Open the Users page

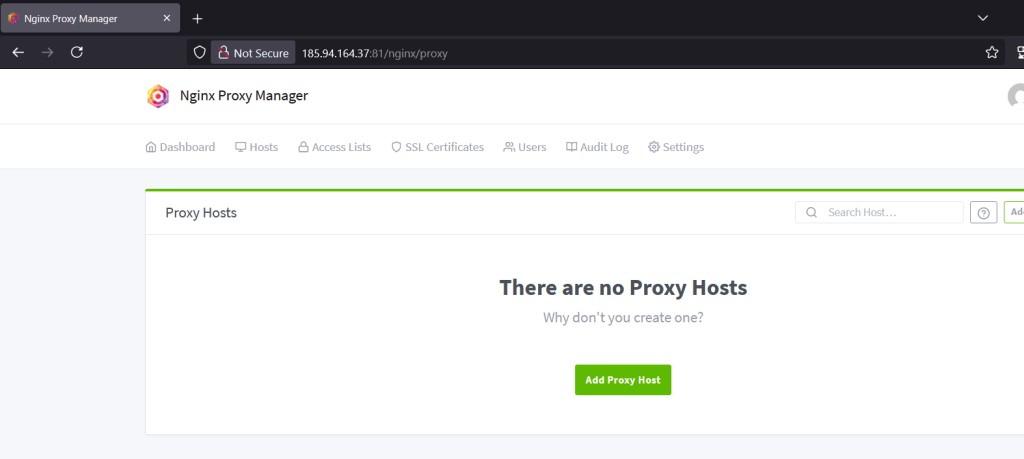[x=524, y=147]
